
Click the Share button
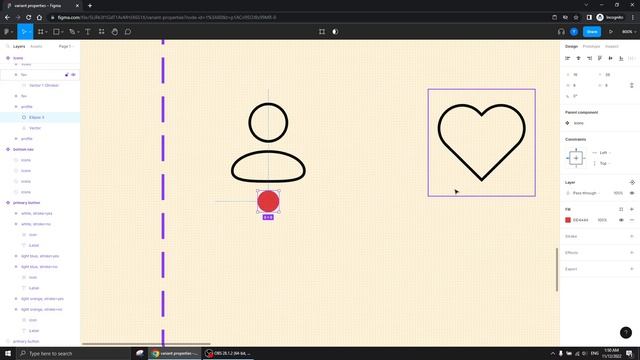[592, 32]
